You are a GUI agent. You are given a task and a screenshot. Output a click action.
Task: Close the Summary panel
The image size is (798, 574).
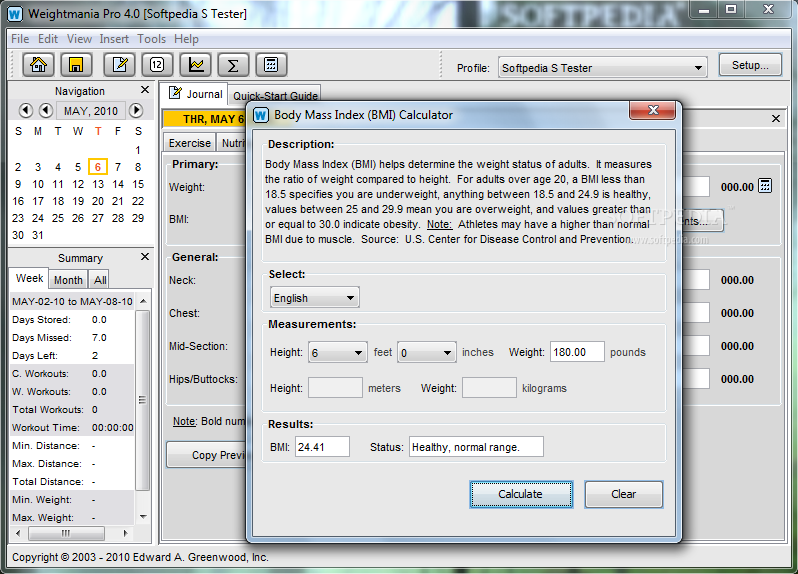[x=145, y=256]
